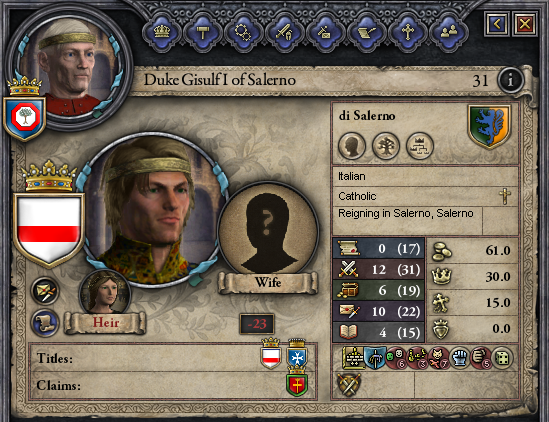
Task: Open the religion cross tab icon
Action: [x=408, y=33]
